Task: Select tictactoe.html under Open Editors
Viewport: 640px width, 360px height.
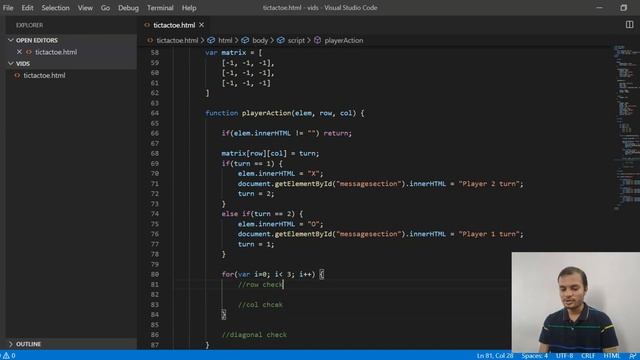Action: click(x=56, y=52)
